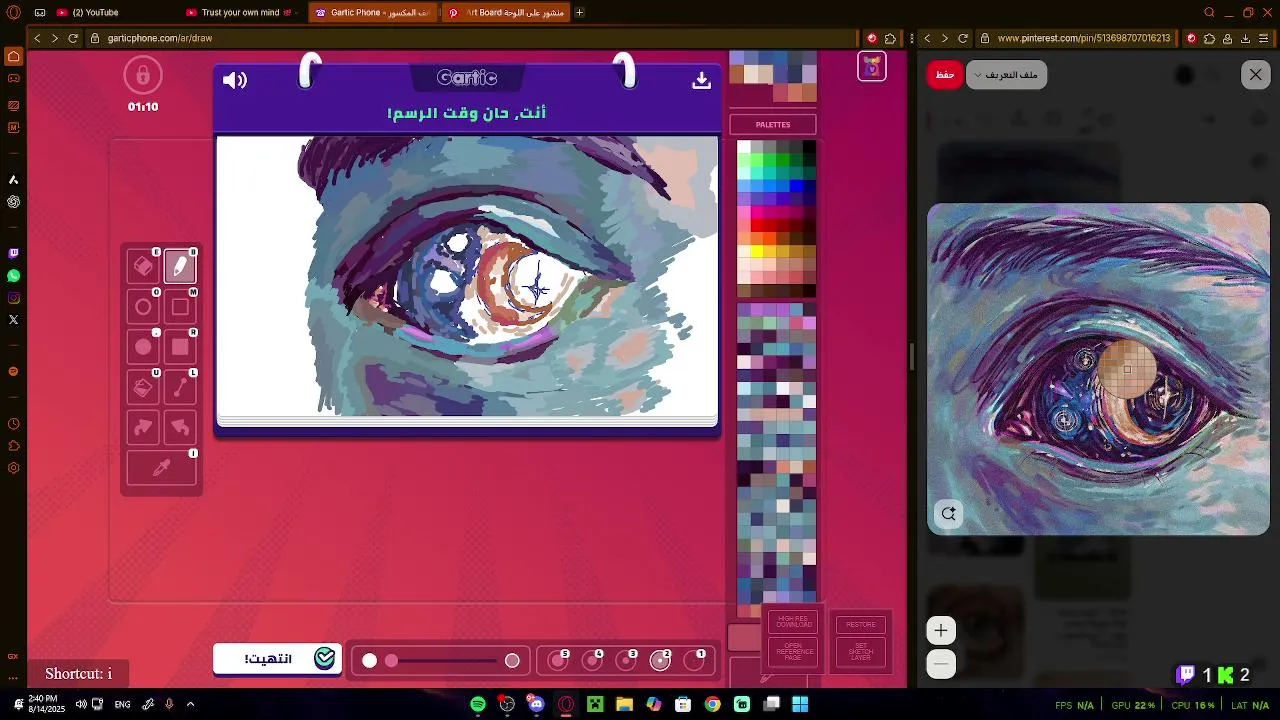The width and height of the screenshot is (1280, 720).
Task: Zoom out with Pinterest minus button
Action: [941, 664]
